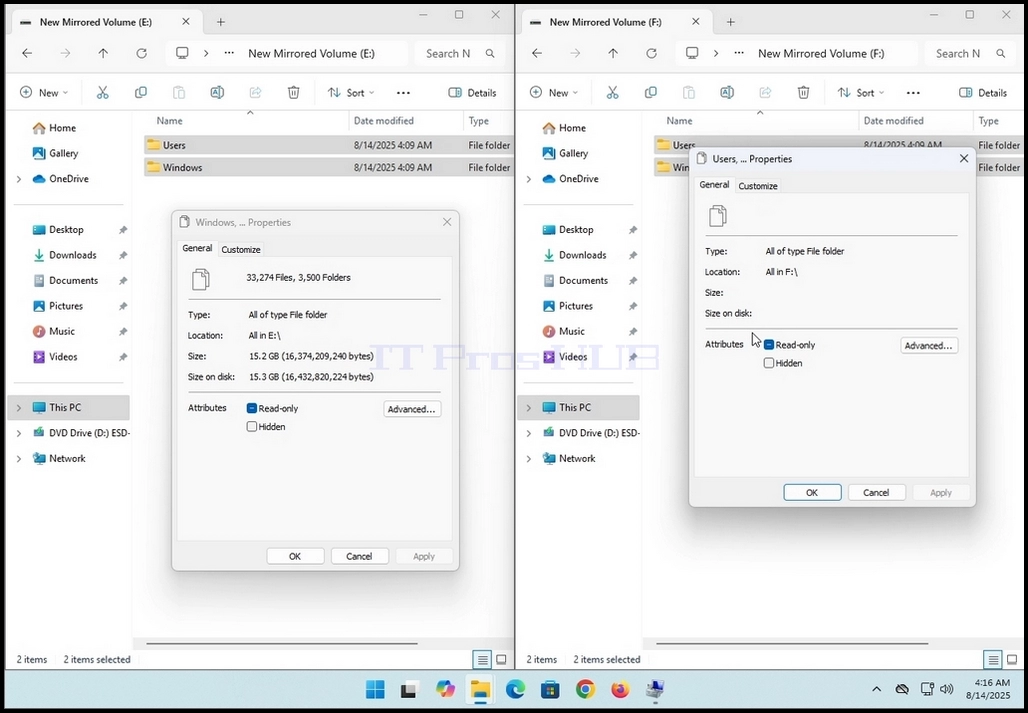Go up one level in F: window

coord(613,53)
